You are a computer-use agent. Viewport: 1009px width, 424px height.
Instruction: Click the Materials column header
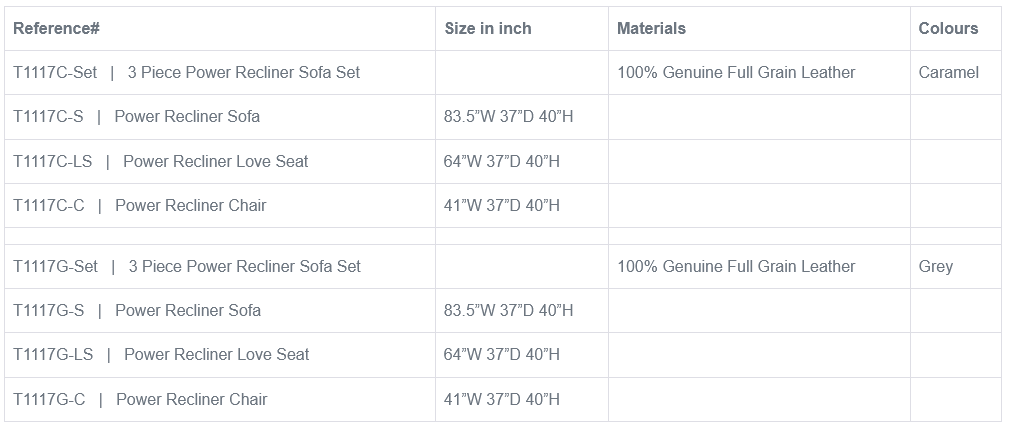651,29
